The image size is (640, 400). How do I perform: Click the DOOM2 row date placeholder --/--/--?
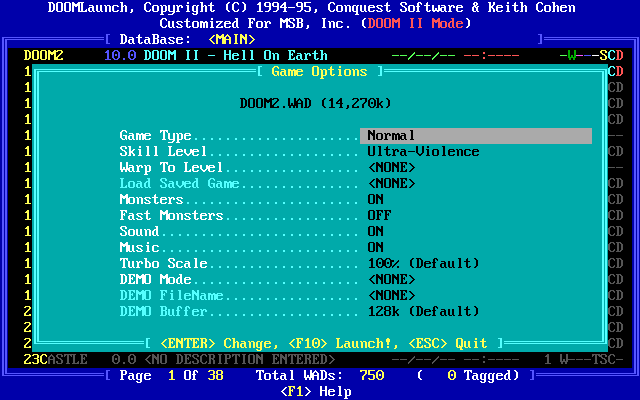point(423,55)
